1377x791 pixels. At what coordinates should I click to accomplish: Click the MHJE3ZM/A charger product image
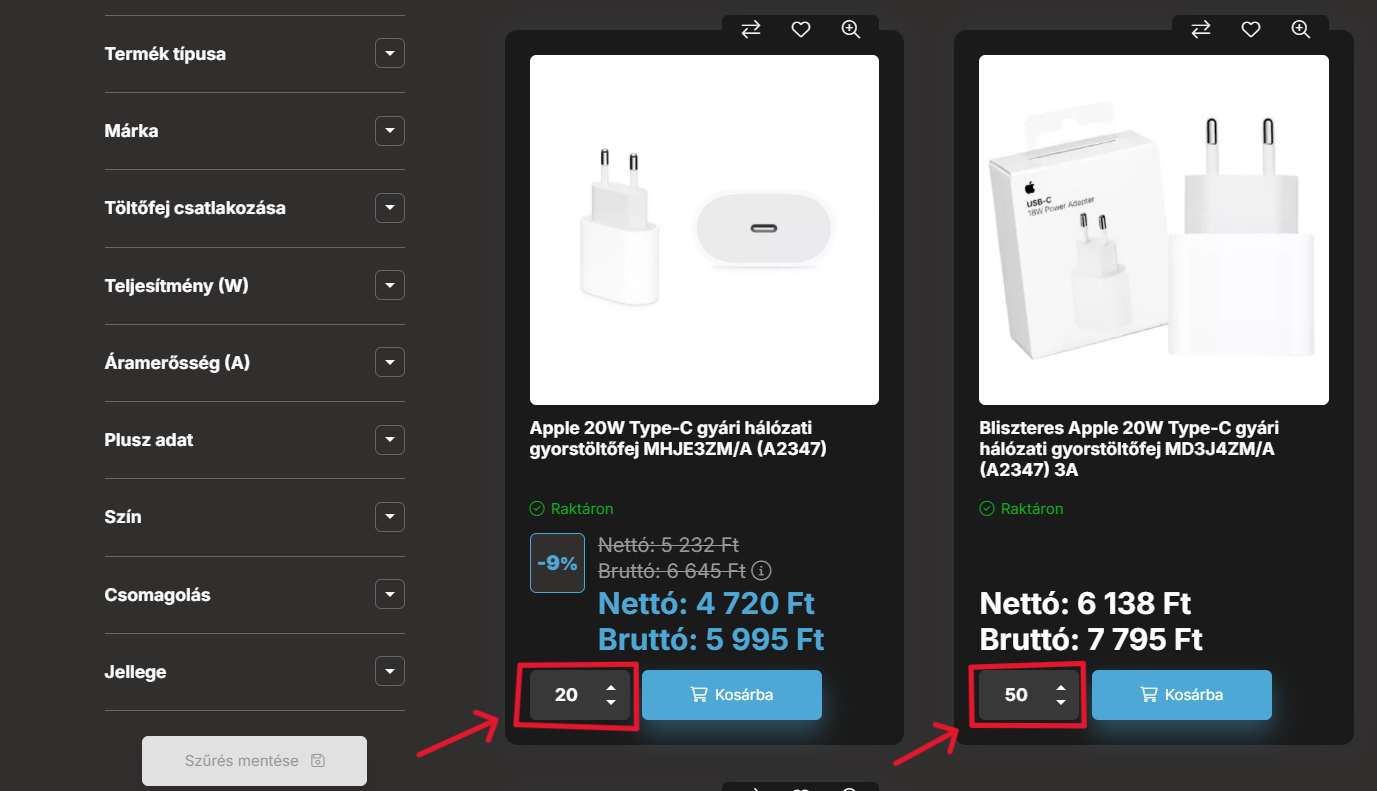(704, 230)
